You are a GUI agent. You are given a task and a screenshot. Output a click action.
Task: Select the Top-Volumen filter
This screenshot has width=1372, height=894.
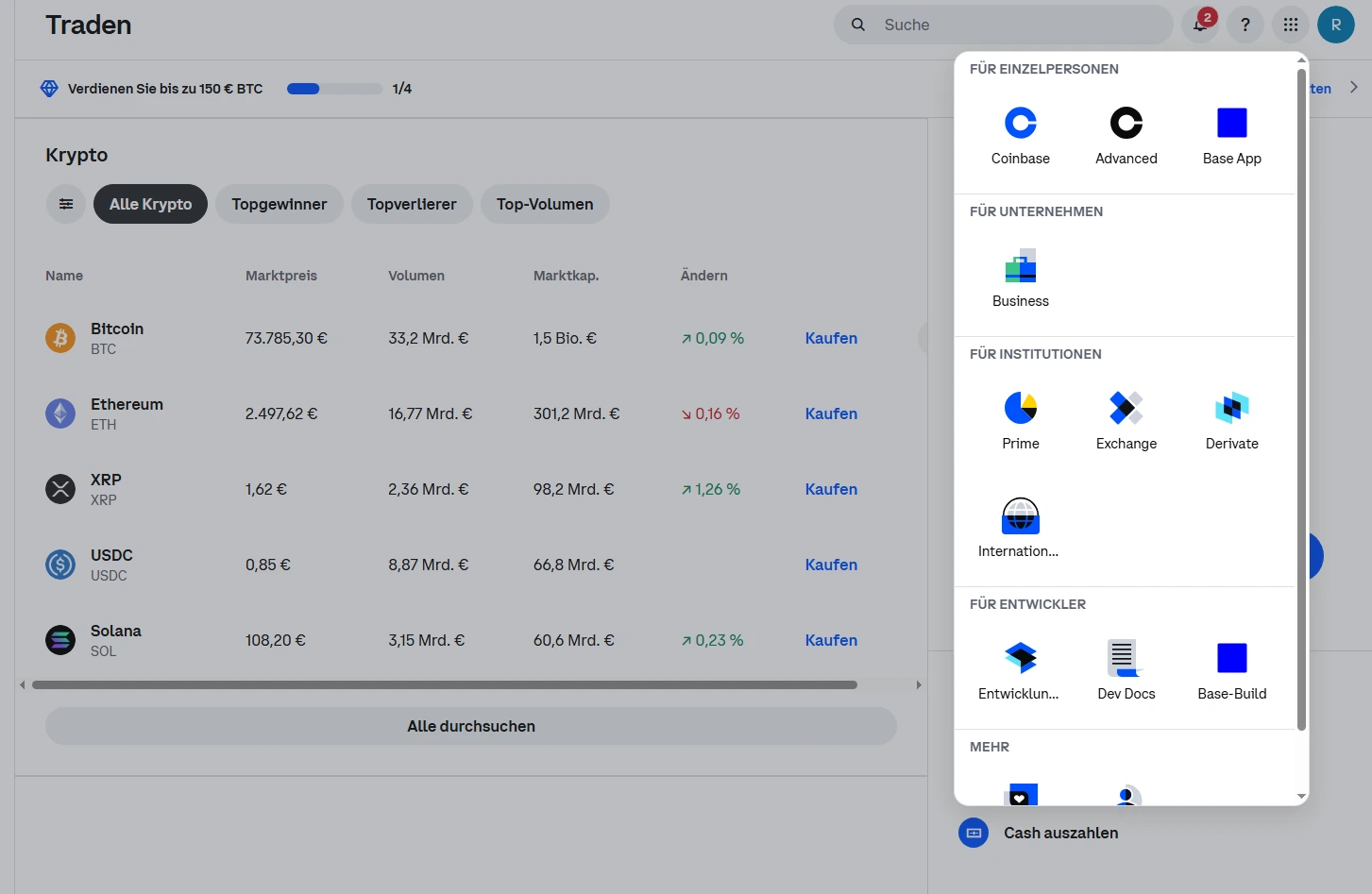point(545,204)
